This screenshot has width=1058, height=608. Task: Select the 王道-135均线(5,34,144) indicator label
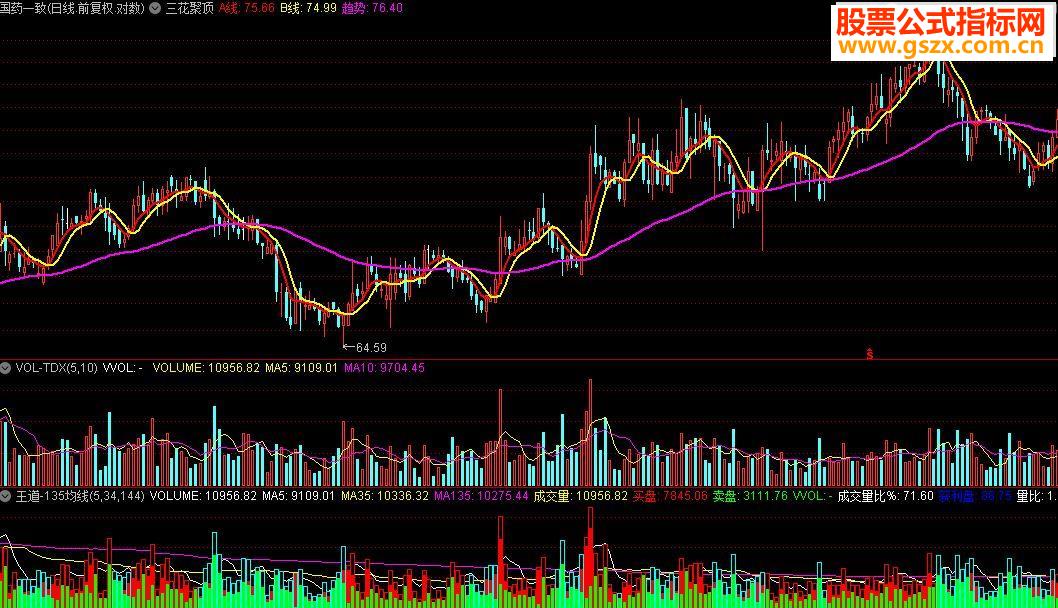80,496
